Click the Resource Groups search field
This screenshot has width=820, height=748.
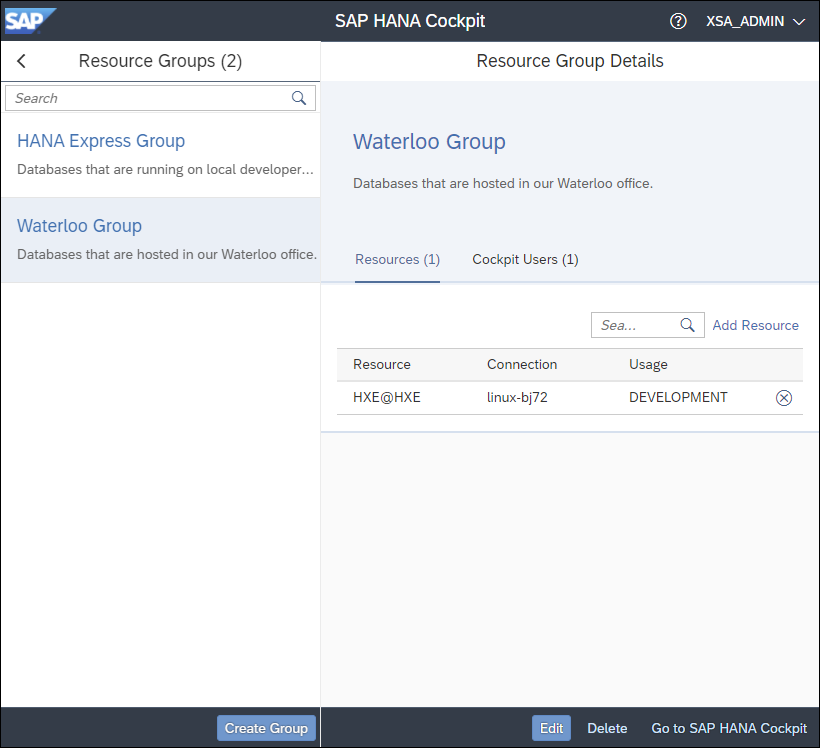coord(160,98)
